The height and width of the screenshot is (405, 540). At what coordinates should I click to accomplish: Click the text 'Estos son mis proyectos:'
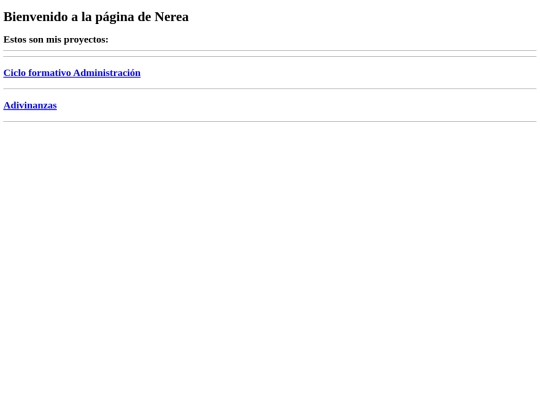coord(56,40)
